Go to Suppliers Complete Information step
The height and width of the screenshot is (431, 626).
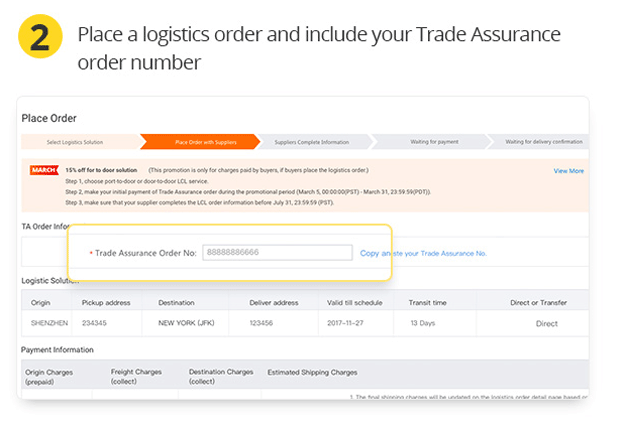point(311,142)
